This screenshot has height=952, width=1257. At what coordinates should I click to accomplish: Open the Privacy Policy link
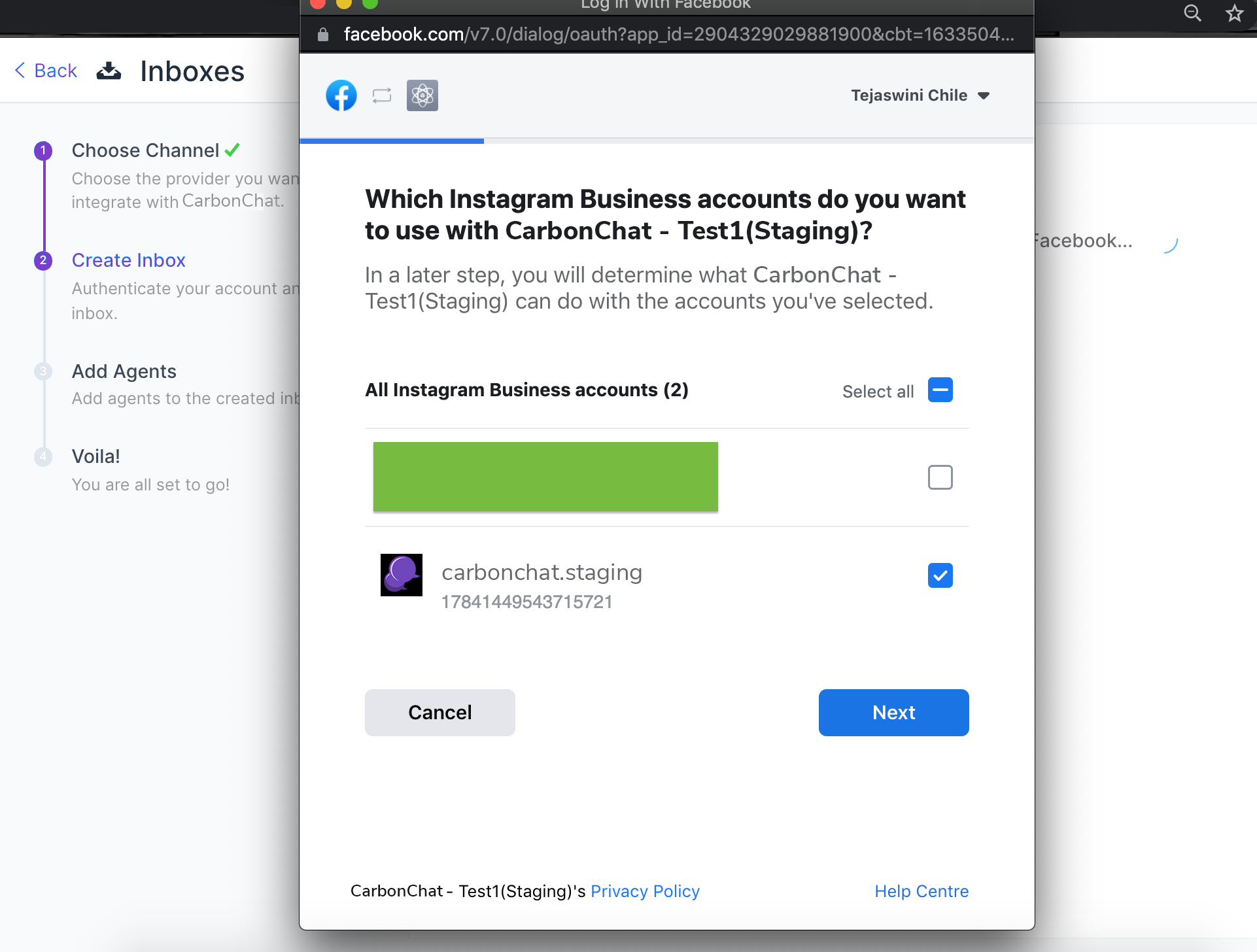point(645,891)
